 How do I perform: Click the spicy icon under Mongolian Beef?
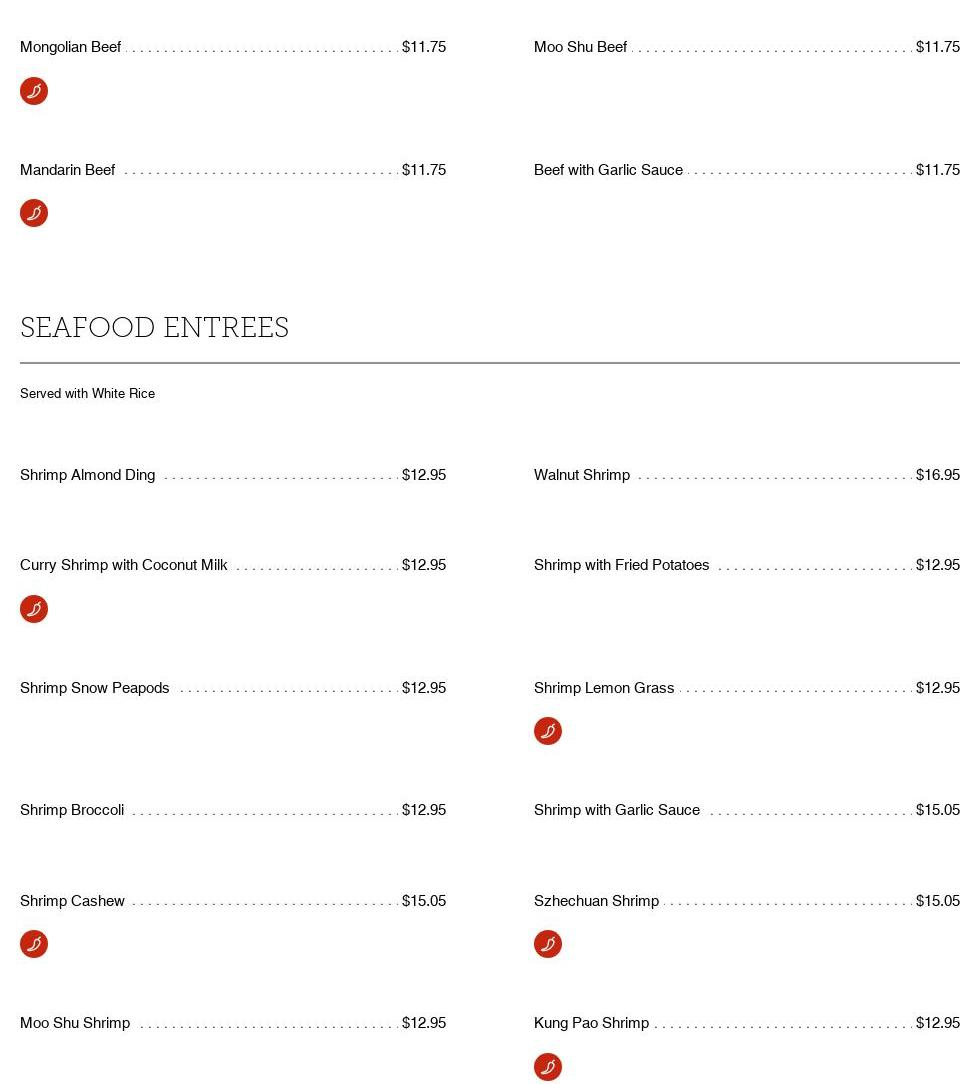(x=34, y=91)
